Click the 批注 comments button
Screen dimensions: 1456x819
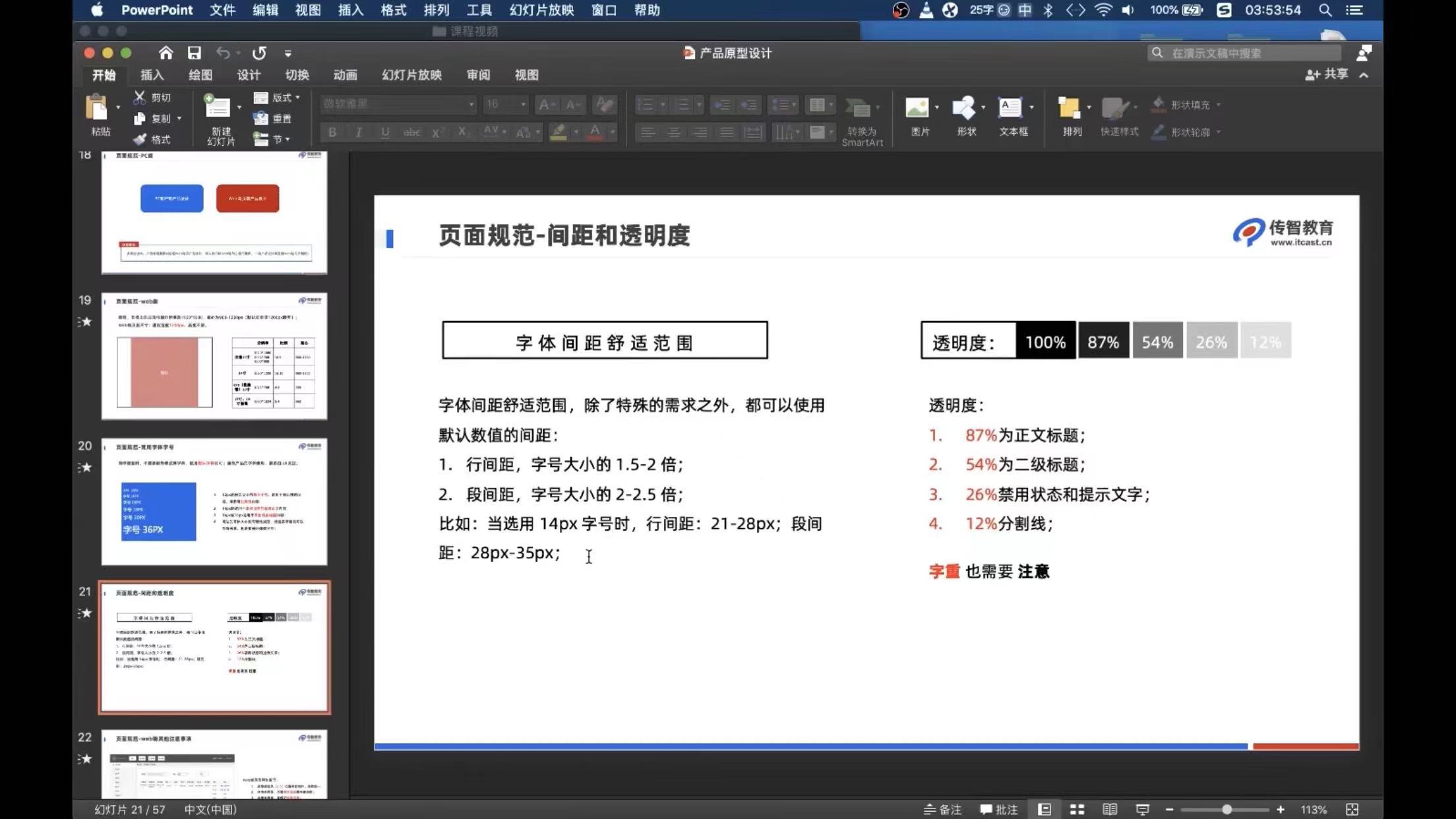coord(999,809)
